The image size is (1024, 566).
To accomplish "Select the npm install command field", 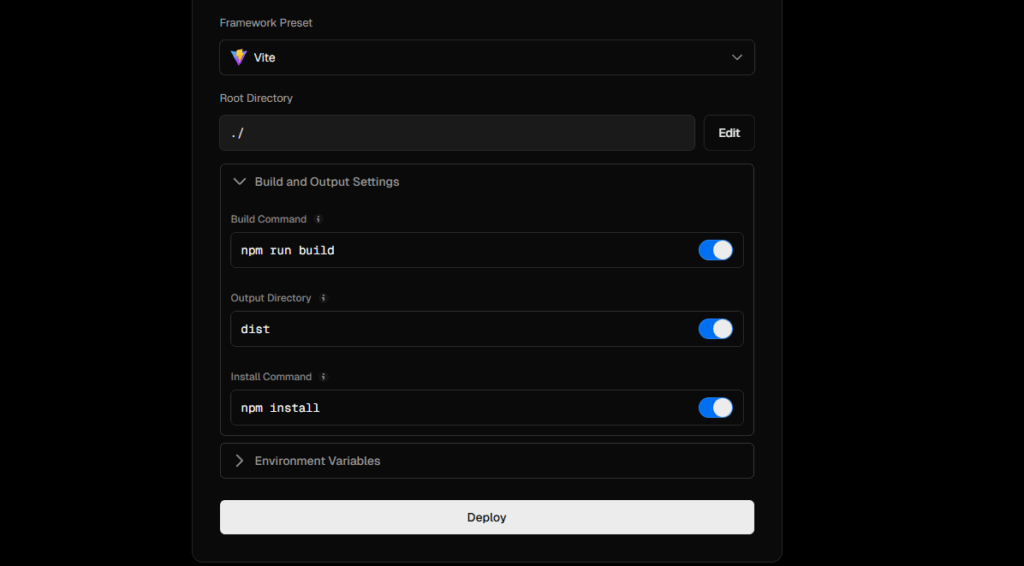I will click(x=460, y=408).
